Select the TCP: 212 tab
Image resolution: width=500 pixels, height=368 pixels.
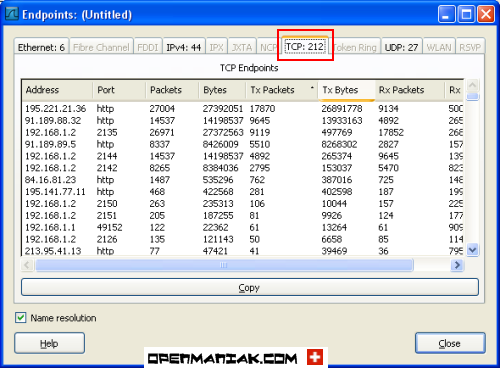305,46
